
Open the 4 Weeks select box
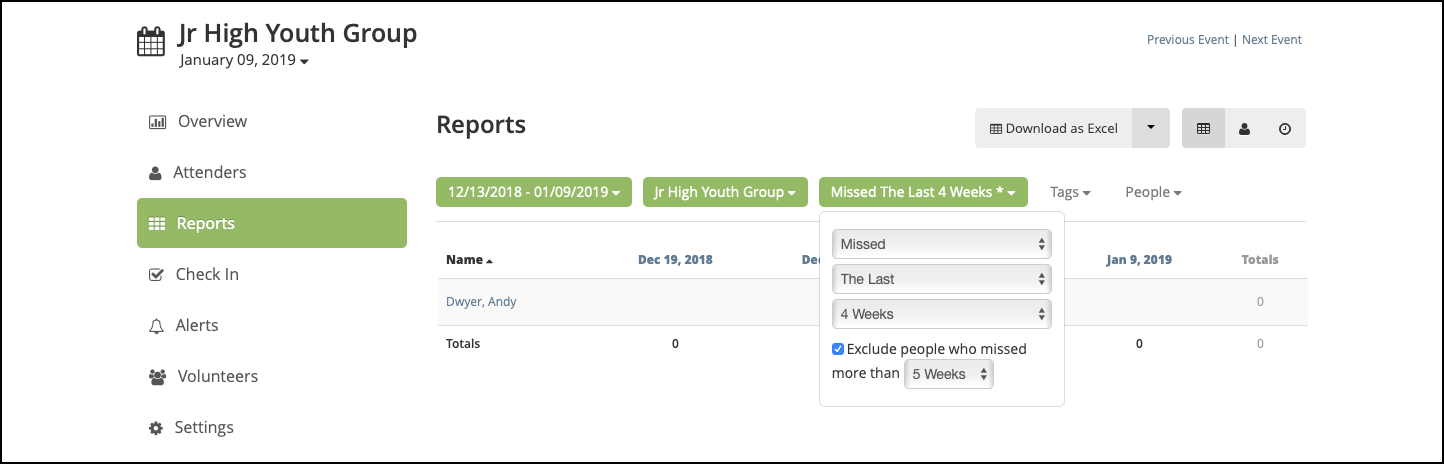click(x=942, y=314)
